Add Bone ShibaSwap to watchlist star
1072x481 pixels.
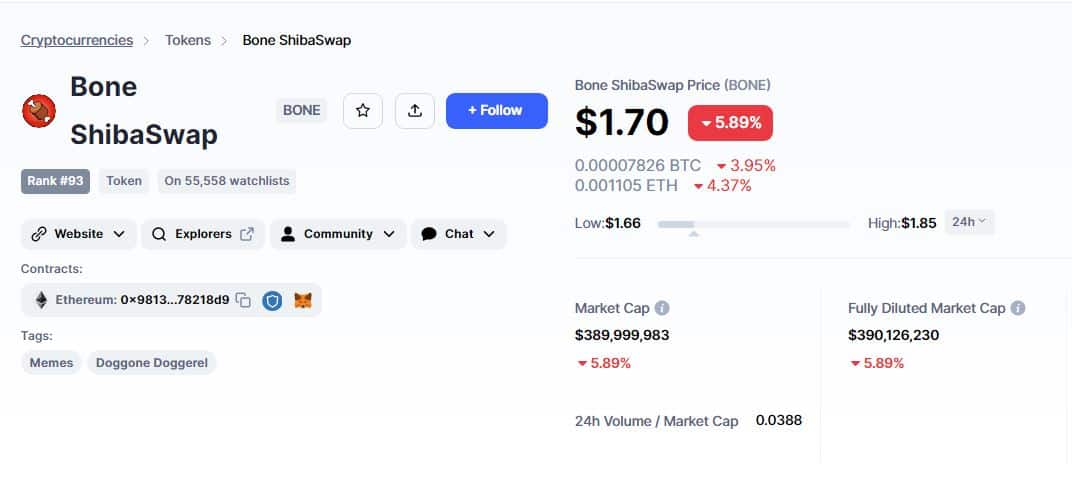(363, 111)
